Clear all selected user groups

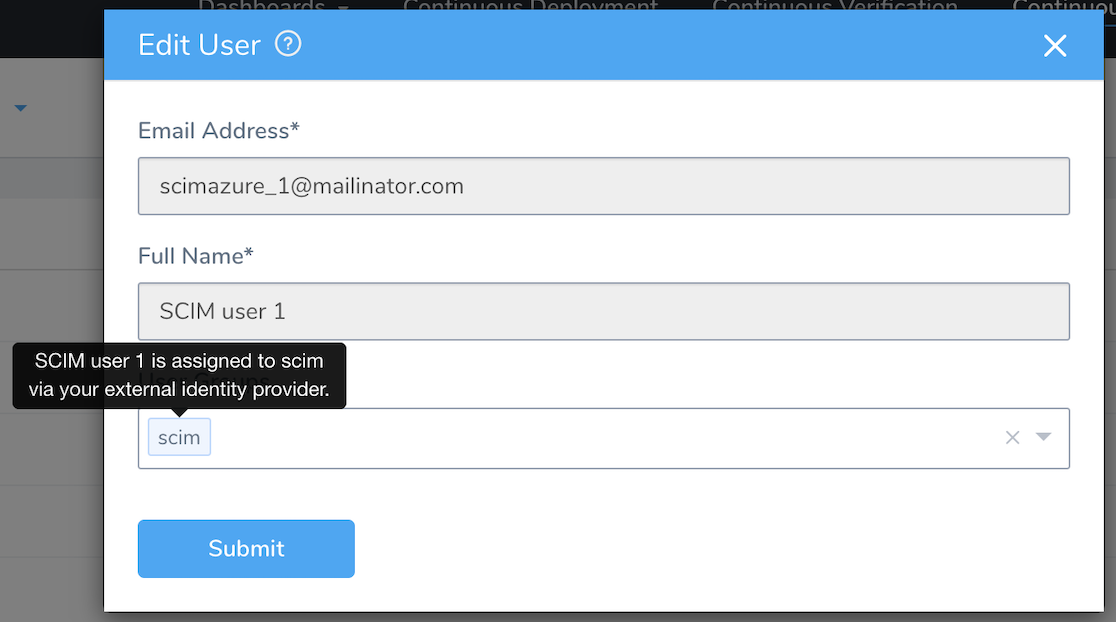coord(1012,437)
